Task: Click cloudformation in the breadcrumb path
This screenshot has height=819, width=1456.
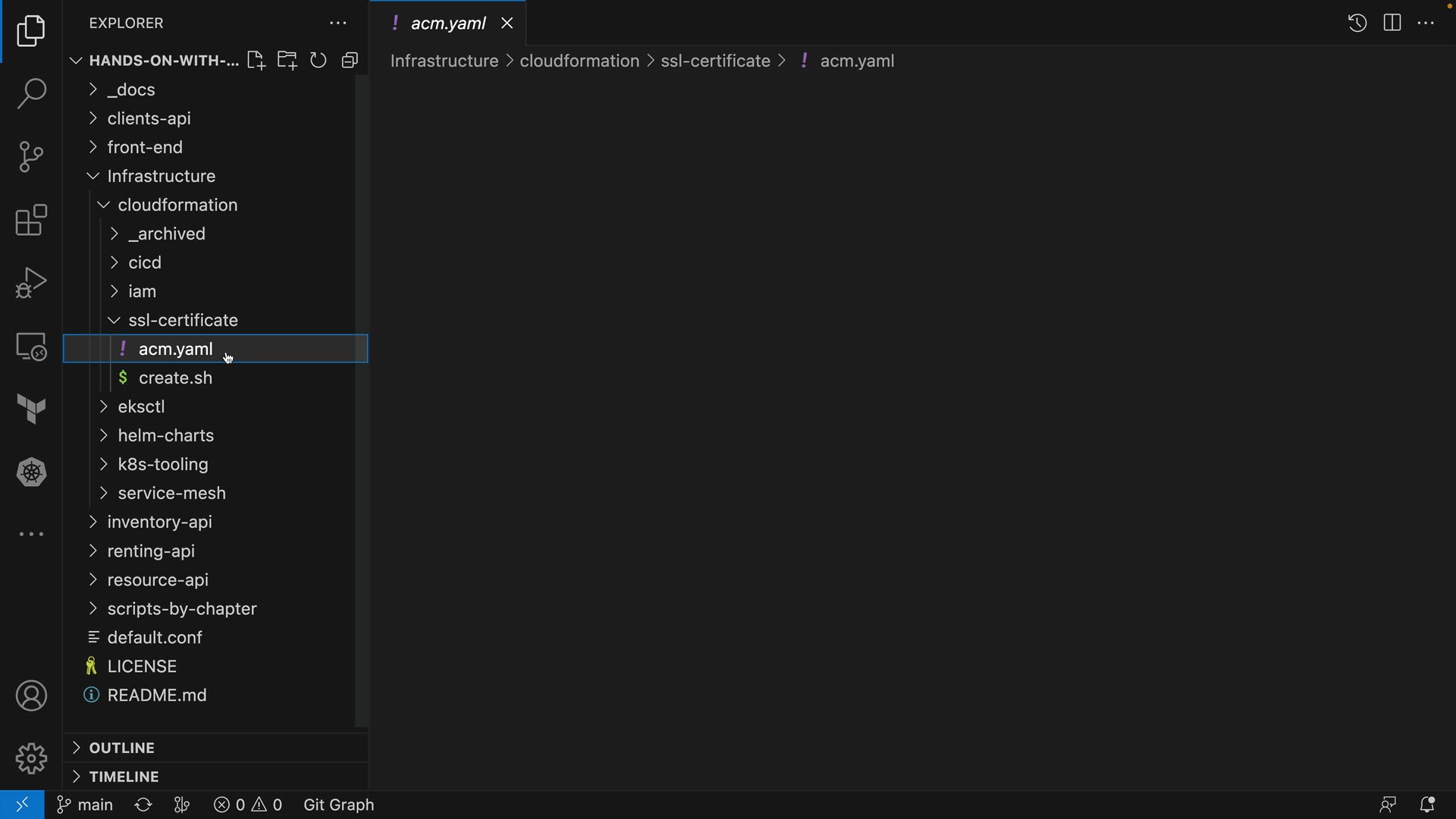Action: coord(579,61)
